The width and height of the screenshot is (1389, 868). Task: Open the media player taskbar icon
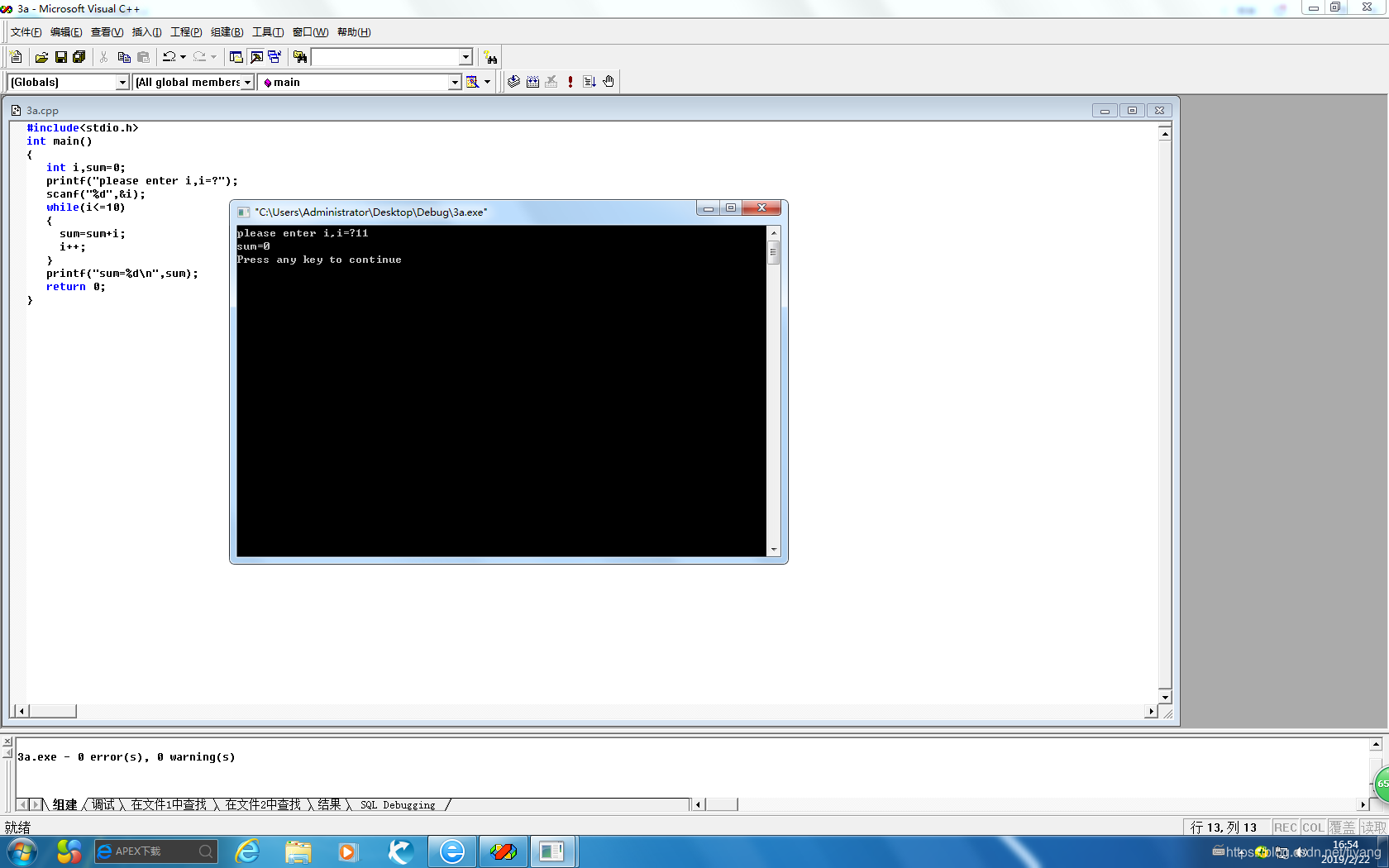(x=348, y=851)
